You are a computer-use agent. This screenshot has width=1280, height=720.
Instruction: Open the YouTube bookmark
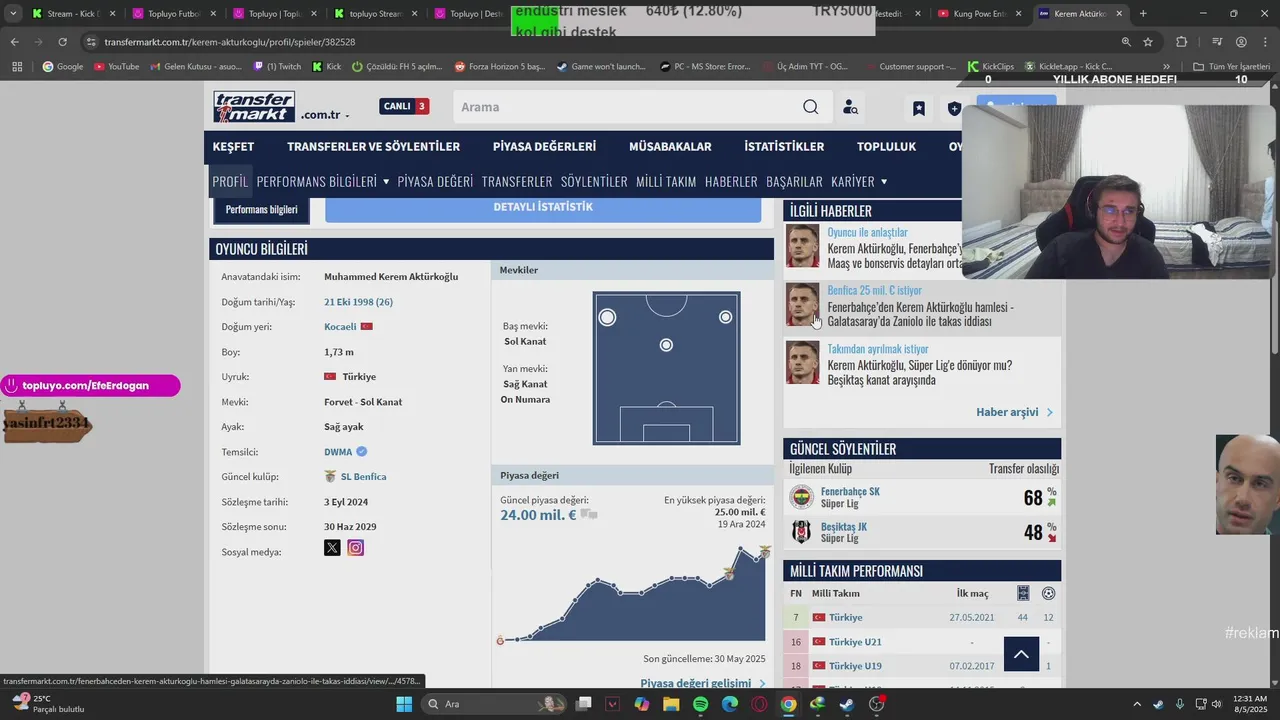[x=116, y=67]
